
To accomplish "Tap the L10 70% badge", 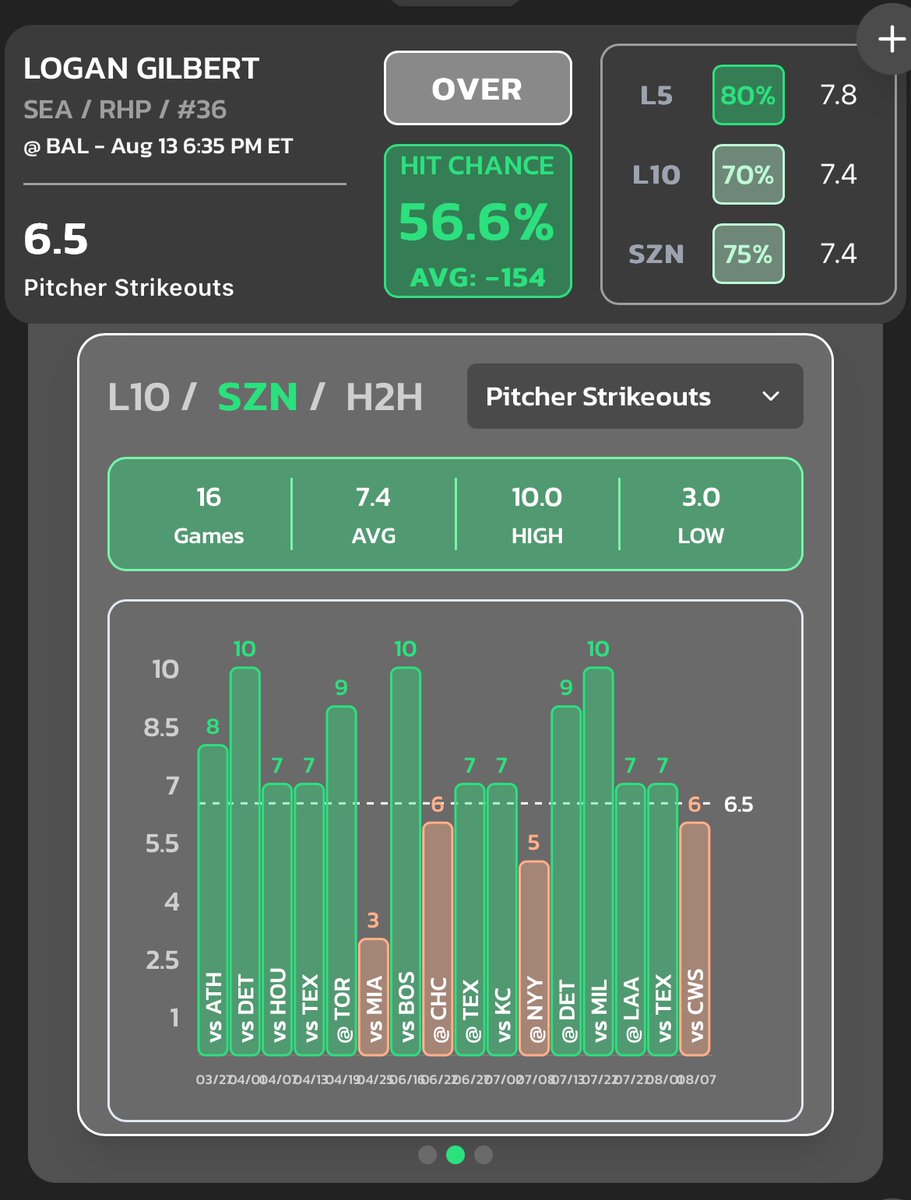I will 748,175.
